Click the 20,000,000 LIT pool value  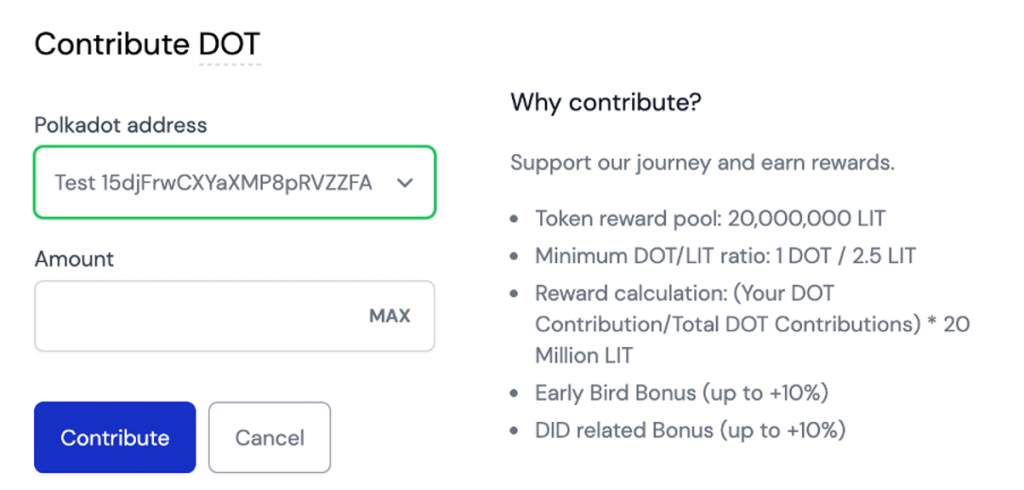pyautogui.click(x=806, y=219)
